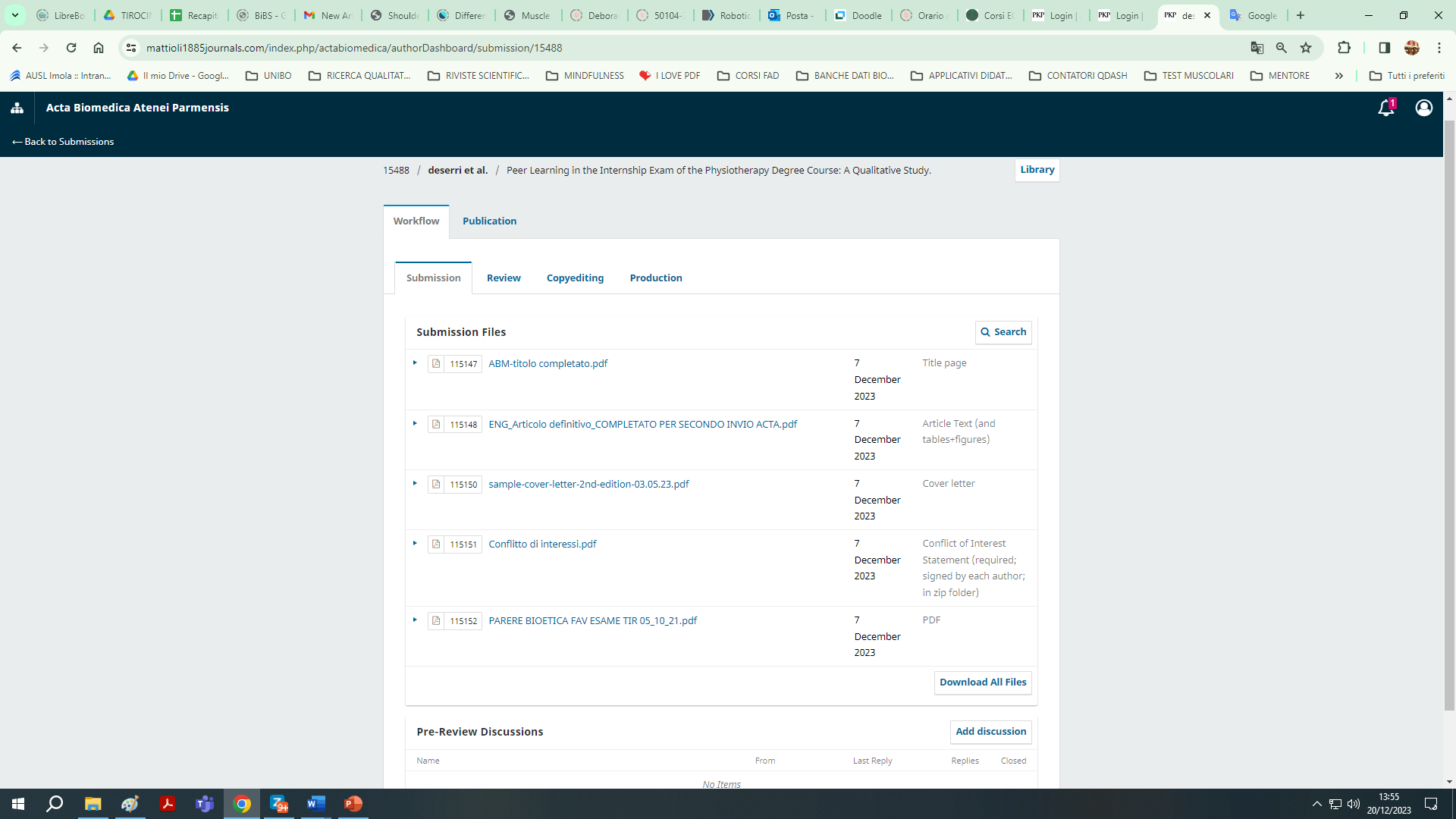The width and height of the screenshot is (1456, 819).
Task: Open the browser extensions puzzle icon
Action: pyautogui.click(x=1344, y=48)
